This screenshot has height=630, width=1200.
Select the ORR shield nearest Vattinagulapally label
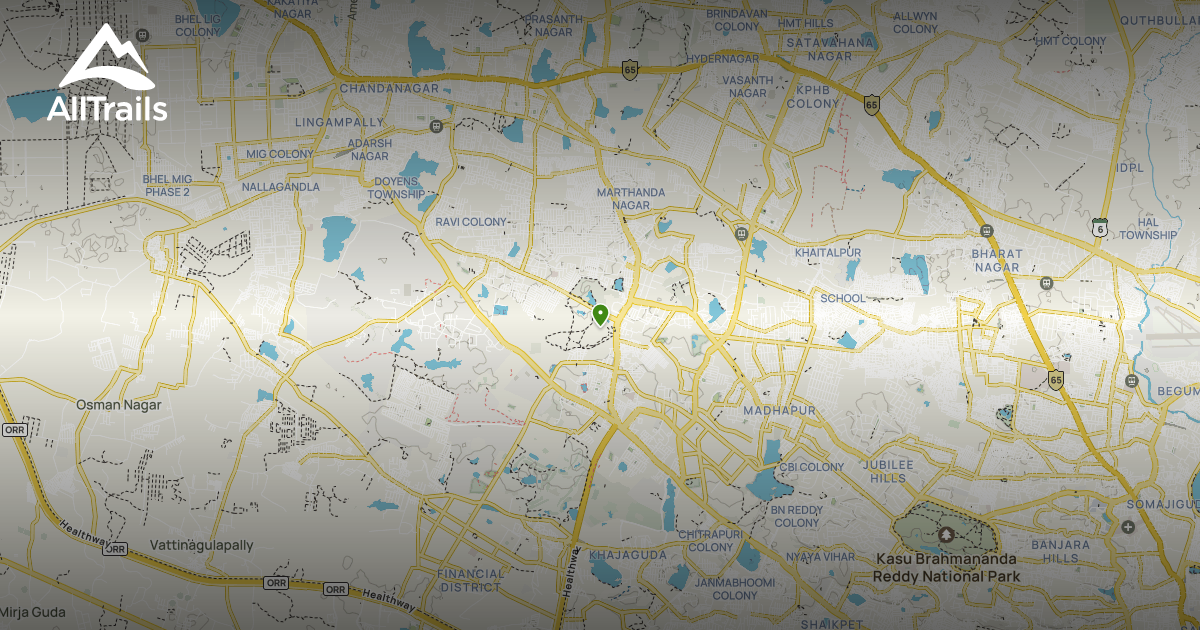point(115,549)
